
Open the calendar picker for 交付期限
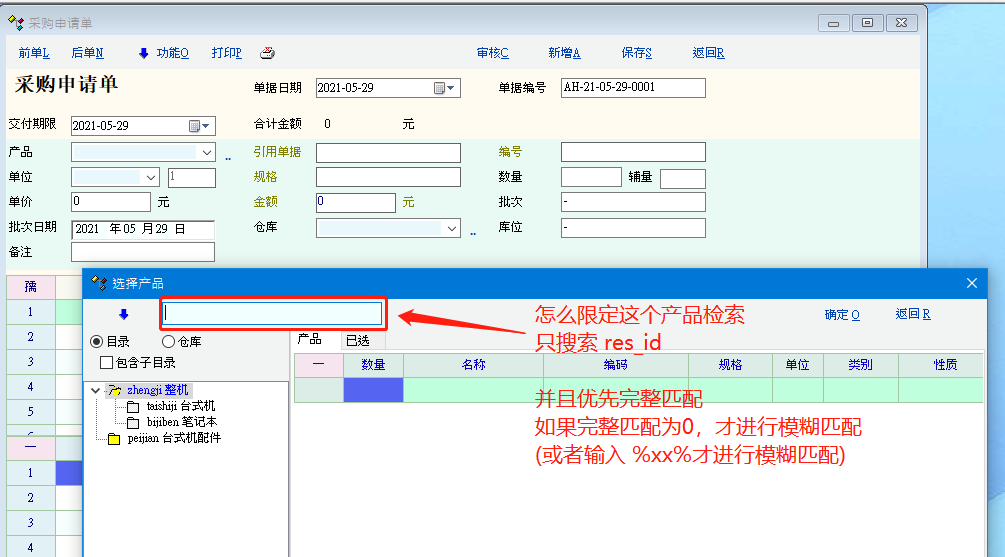pos(200,126)
